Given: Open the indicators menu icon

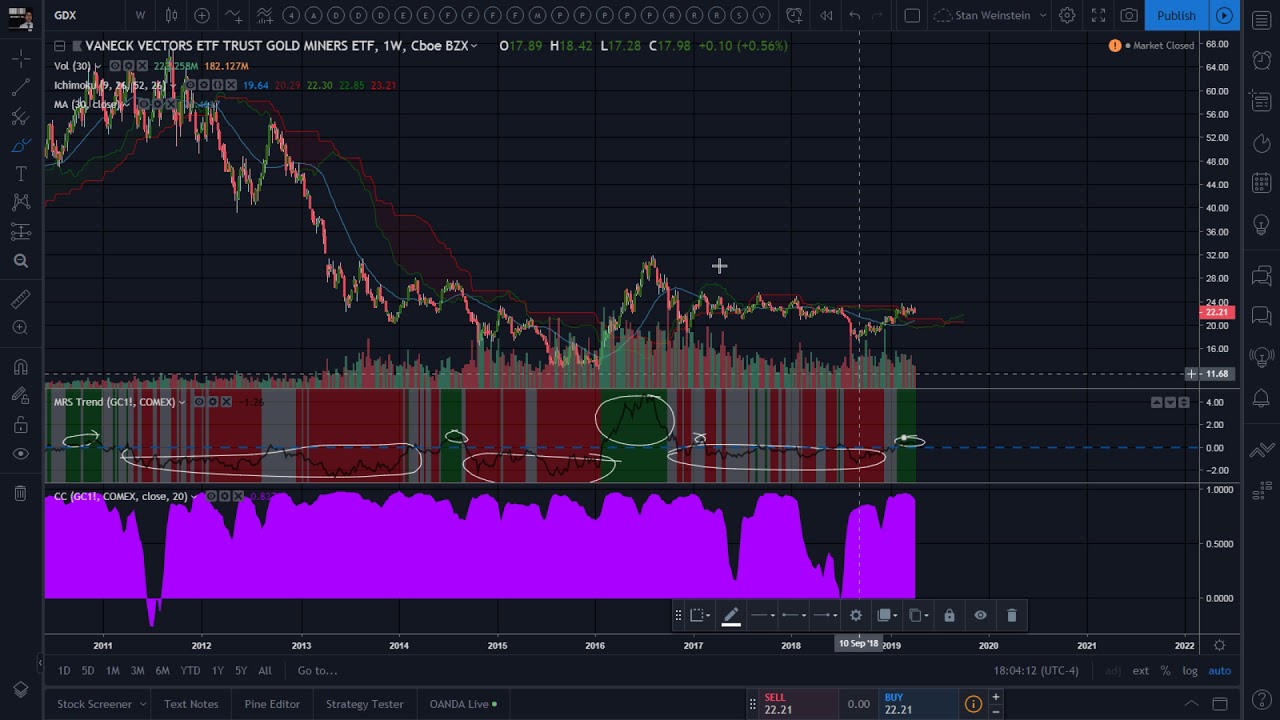Looking at the screenshot, I should point(233,15).
